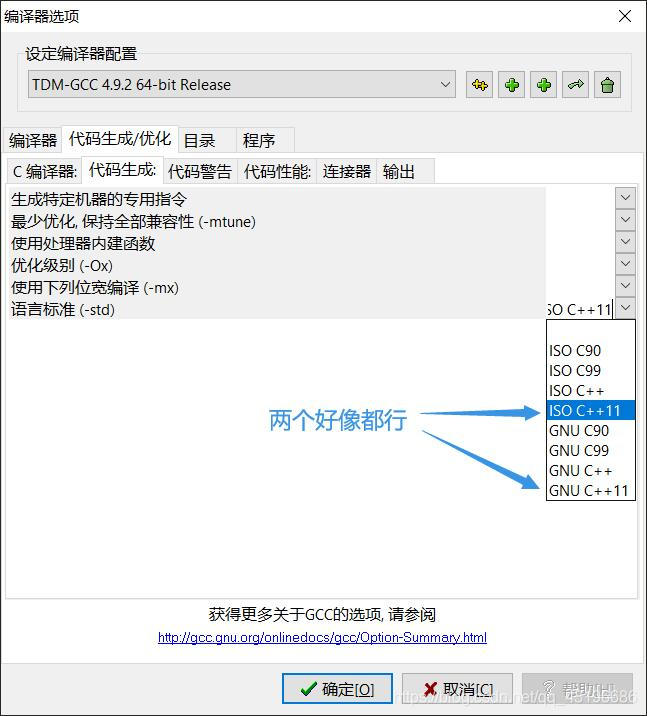Click the 确定[O] confirm button
Viewport: 647px width, 716px height.
point(337,689)
